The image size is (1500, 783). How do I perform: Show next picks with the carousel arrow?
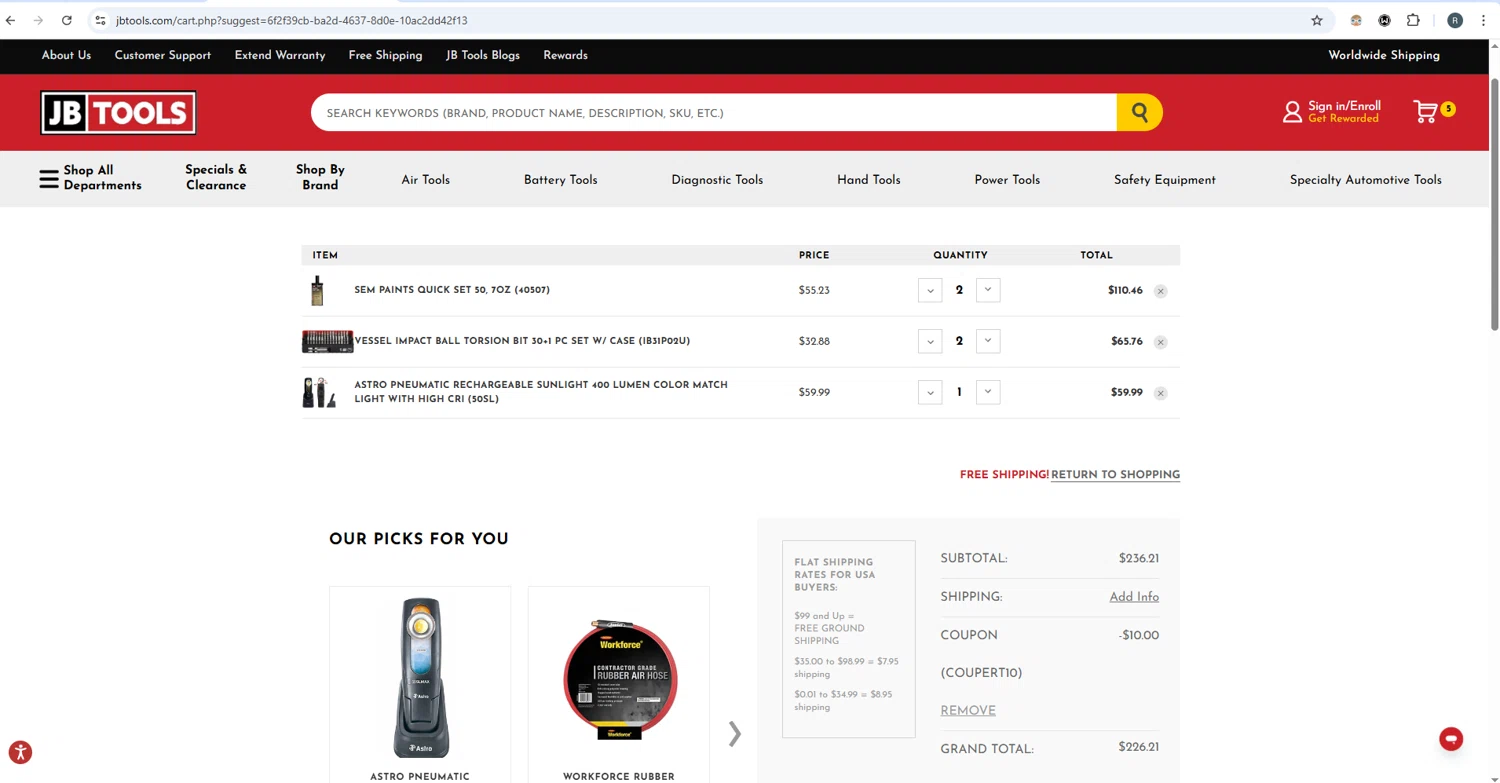pyautogui.click(x=735, y=734)
